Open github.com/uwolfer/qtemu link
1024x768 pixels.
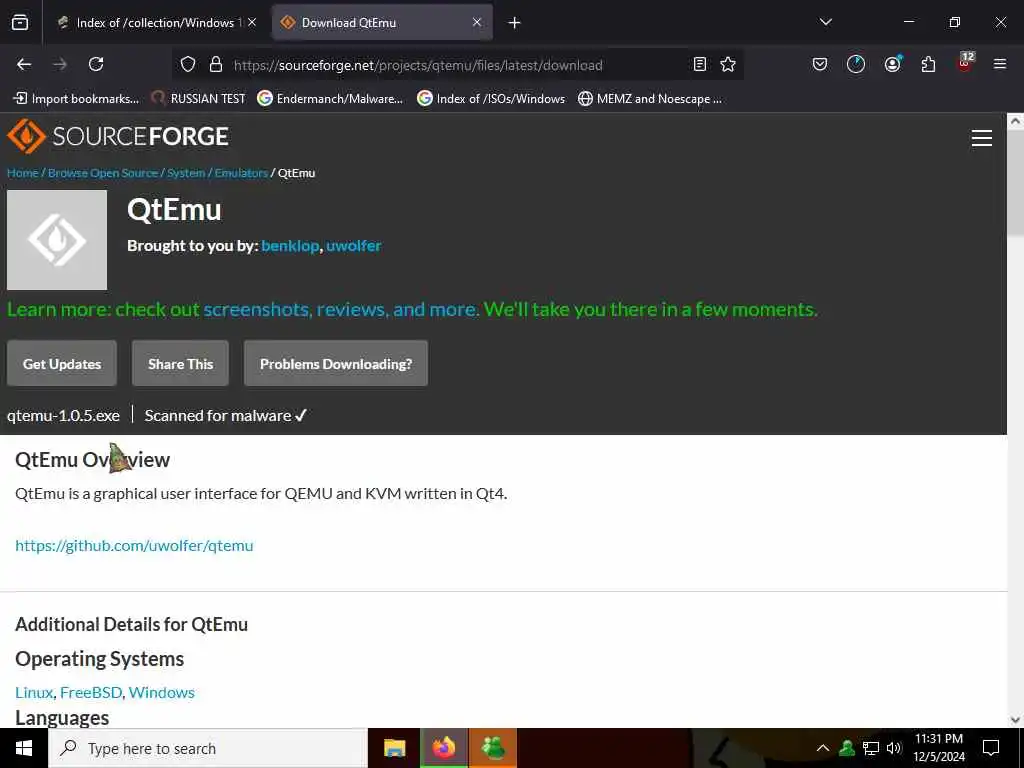point(134,545)
